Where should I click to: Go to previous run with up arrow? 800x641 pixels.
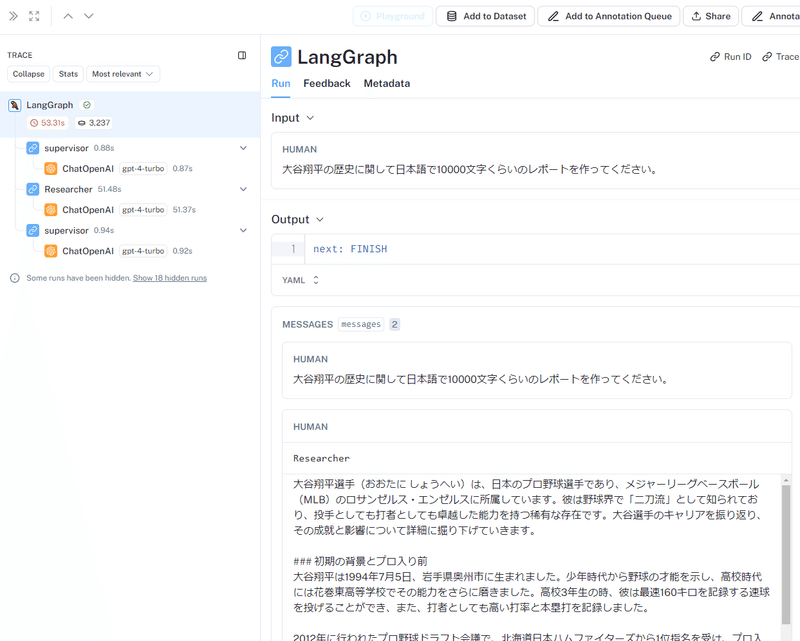pos(68,16)
